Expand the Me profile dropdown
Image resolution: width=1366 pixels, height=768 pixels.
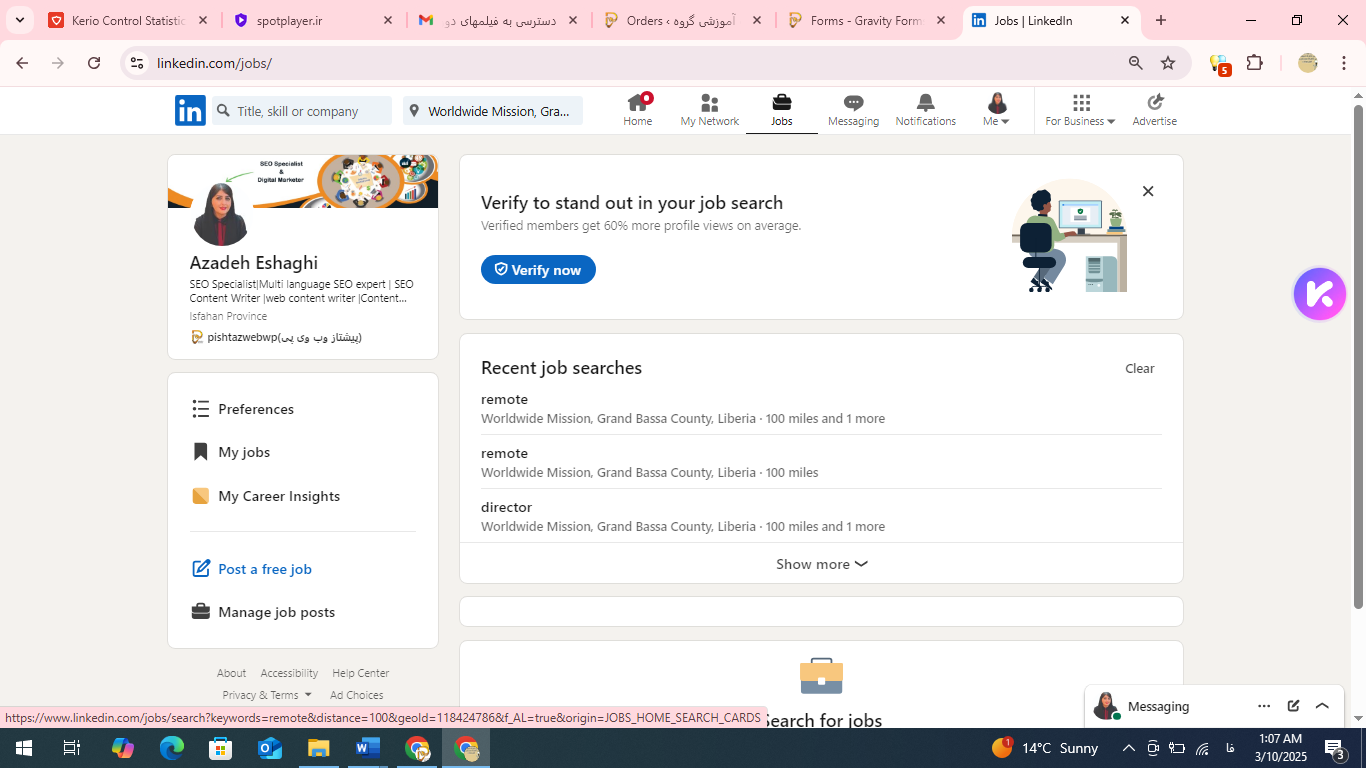tap(996, 110)
